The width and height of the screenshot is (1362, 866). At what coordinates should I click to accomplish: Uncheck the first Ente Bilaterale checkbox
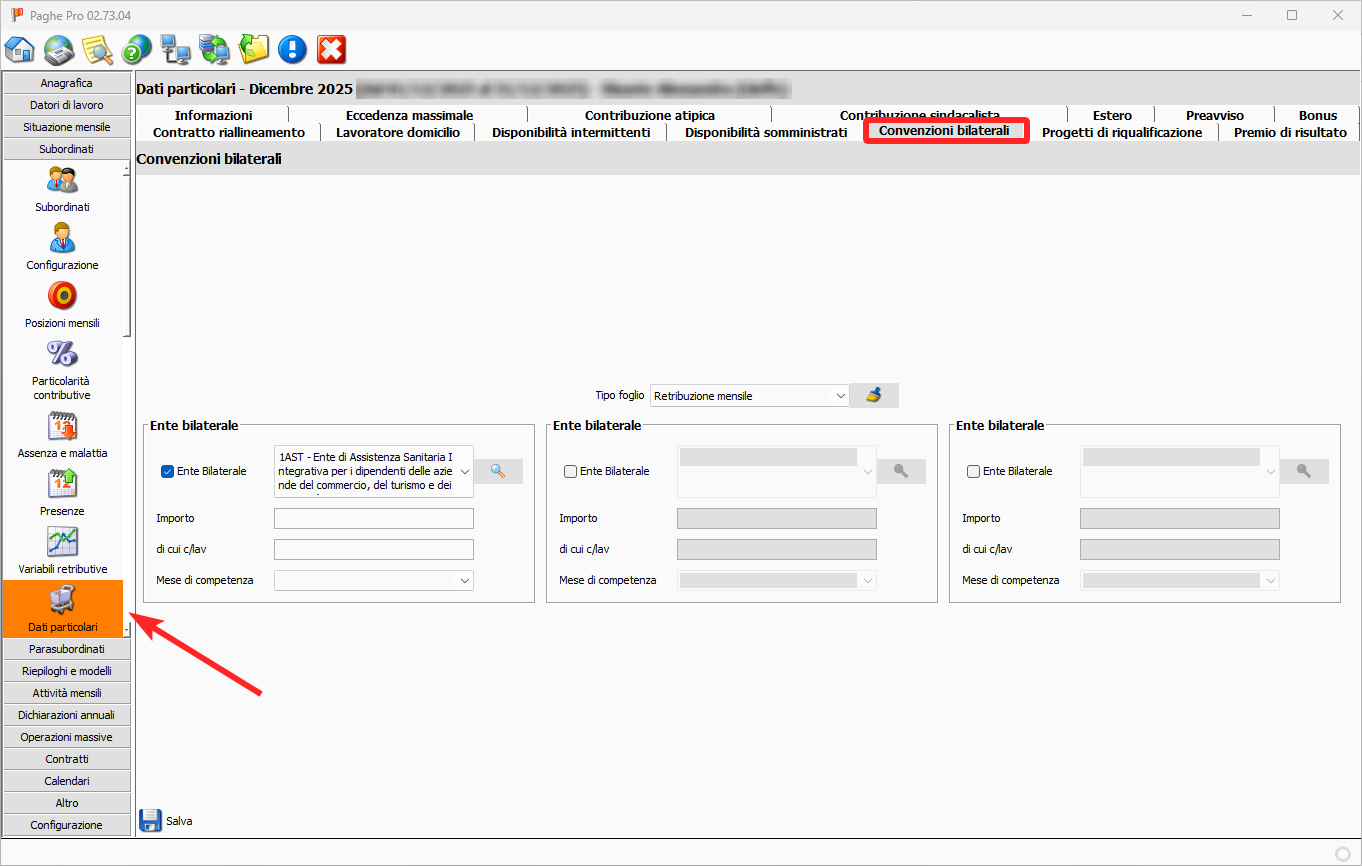click(x=167, y=472)
